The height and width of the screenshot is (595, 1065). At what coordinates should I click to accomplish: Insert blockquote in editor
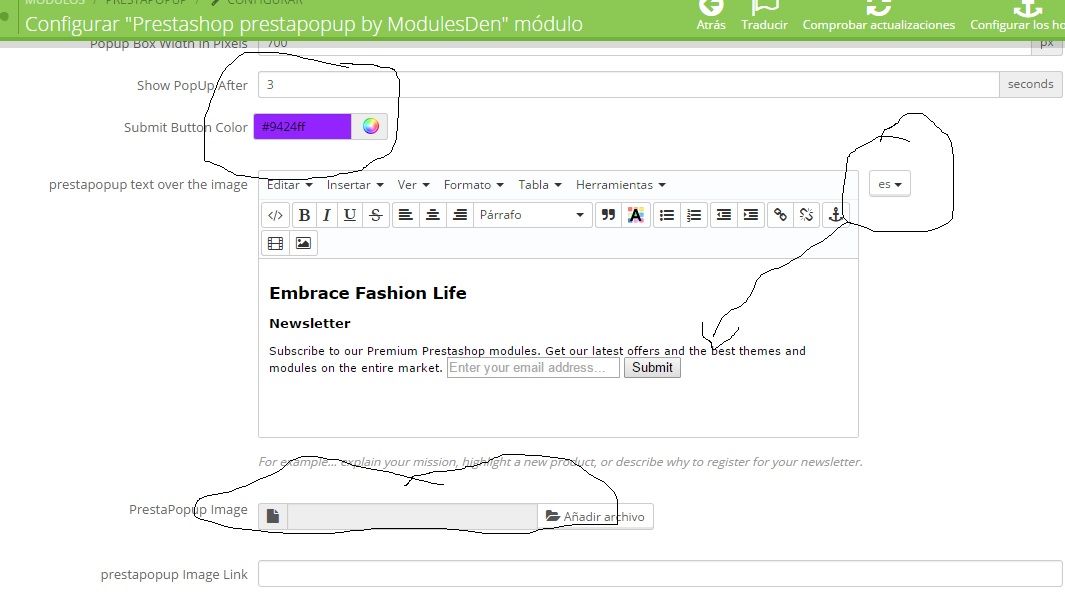(x=608, y=215)
